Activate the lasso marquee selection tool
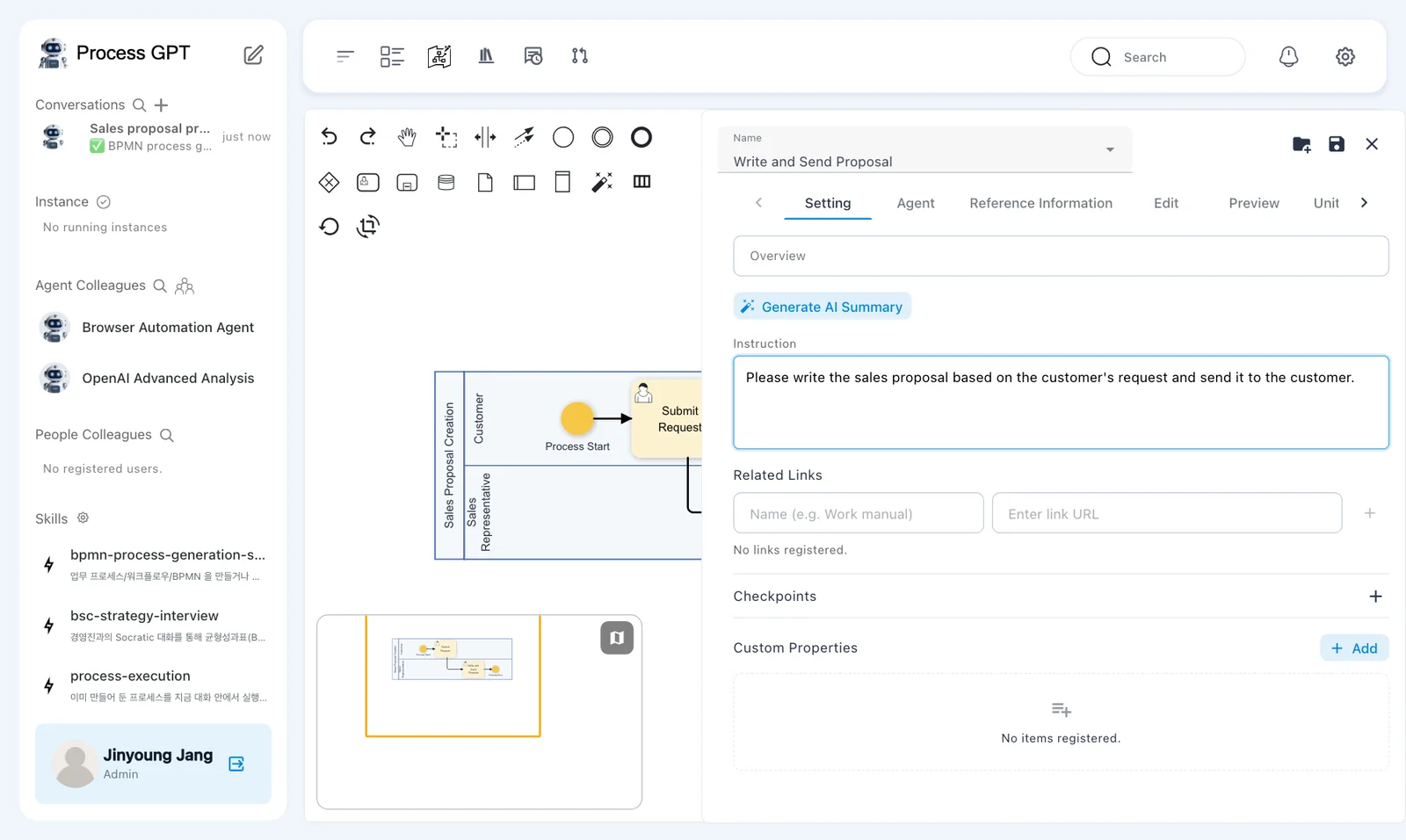The image size is (1406, 840). pyautogui.click(x=446, y=137)
